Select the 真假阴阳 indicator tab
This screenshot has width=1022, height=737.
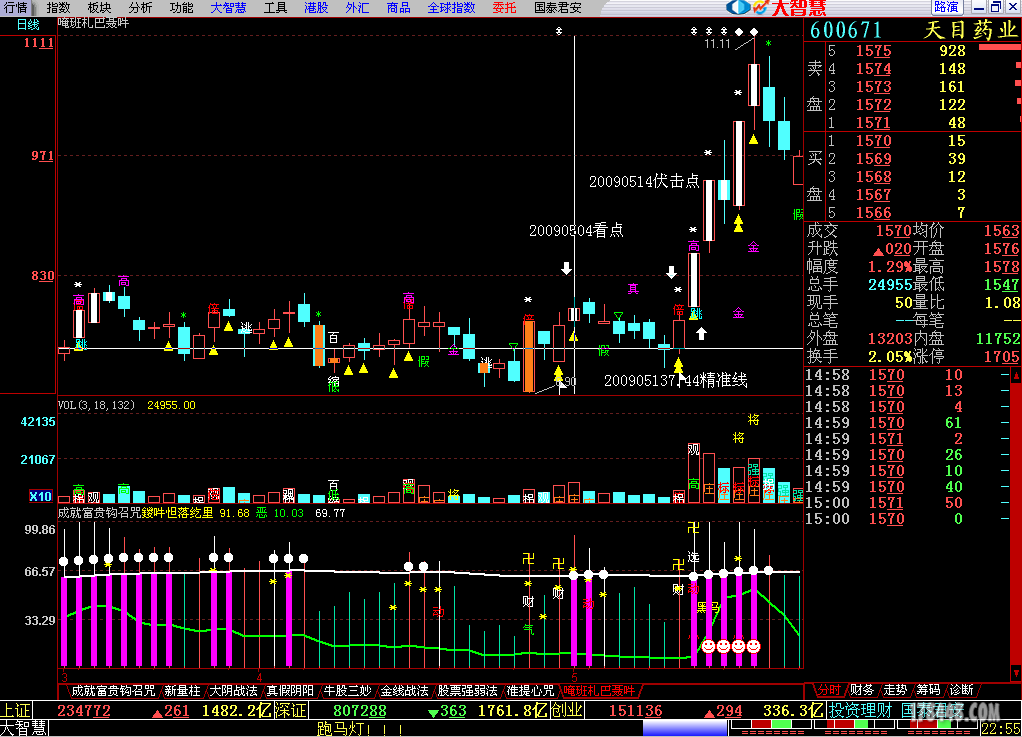click(290, 691)
